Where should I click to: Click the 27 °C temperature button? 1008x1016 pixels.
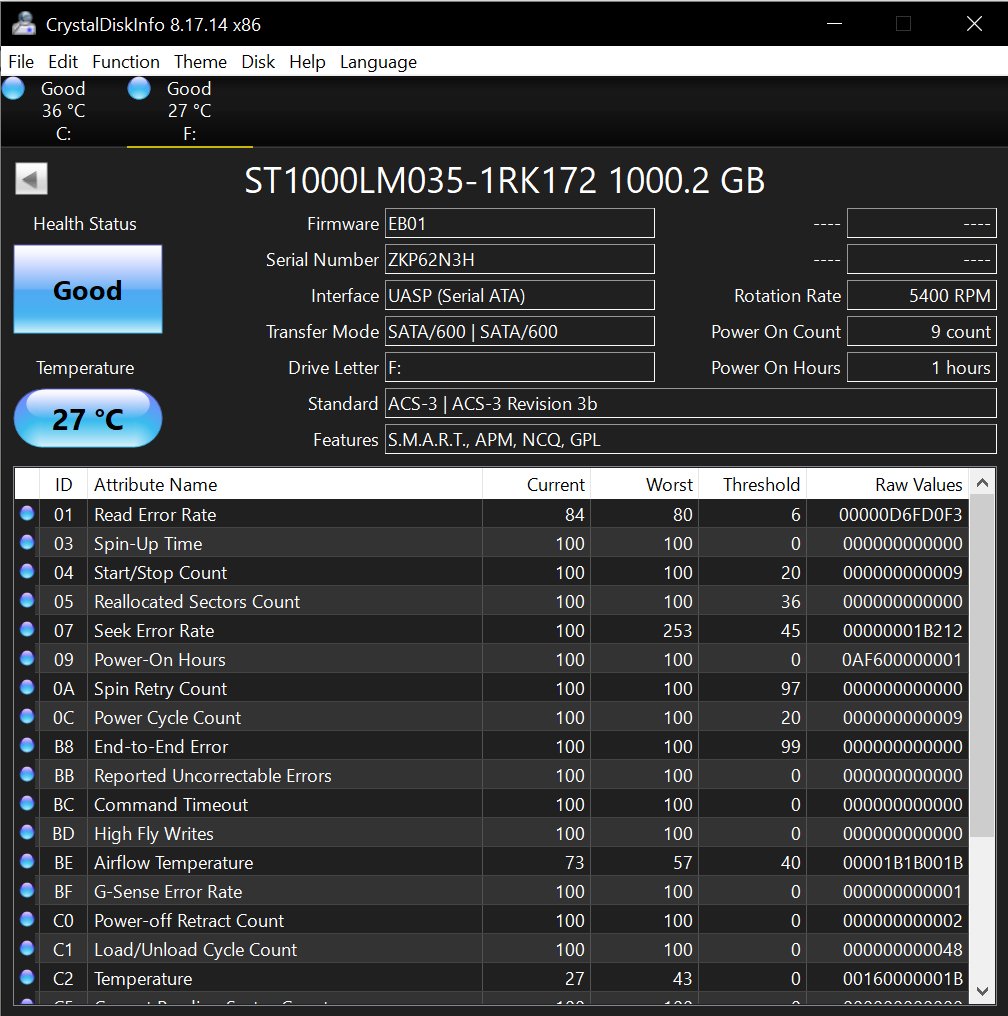[x=88, y=419]
